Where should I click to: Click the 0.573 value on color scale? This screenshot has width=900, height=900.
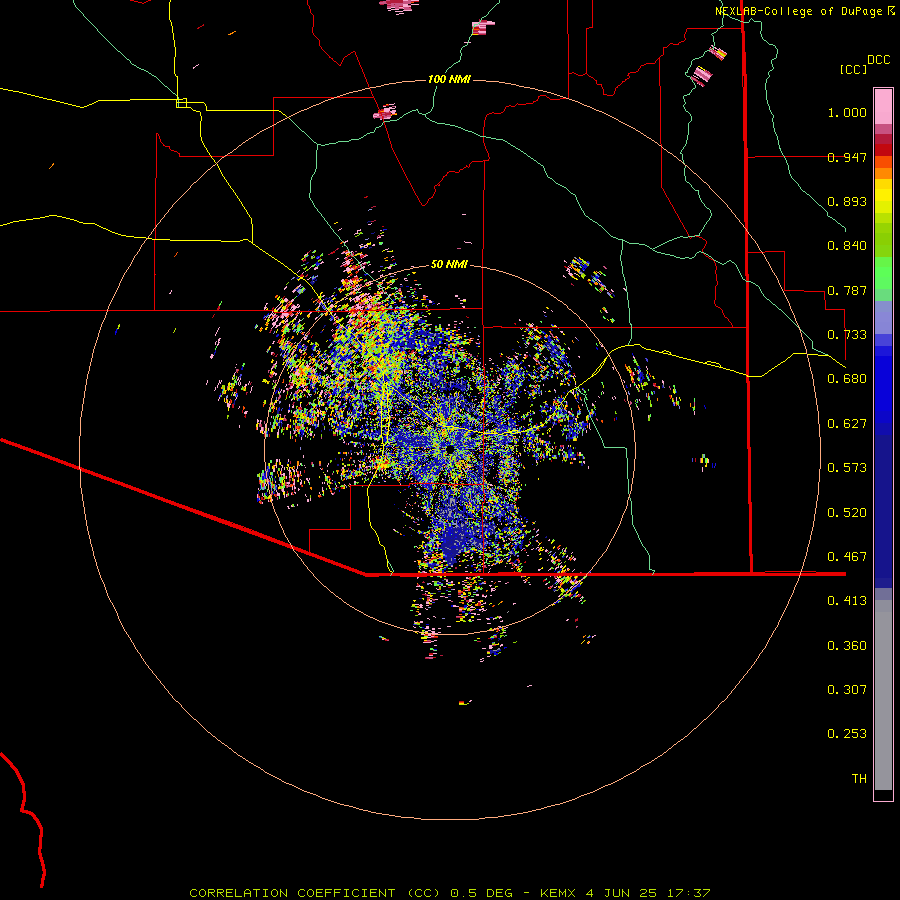[847, 468]
